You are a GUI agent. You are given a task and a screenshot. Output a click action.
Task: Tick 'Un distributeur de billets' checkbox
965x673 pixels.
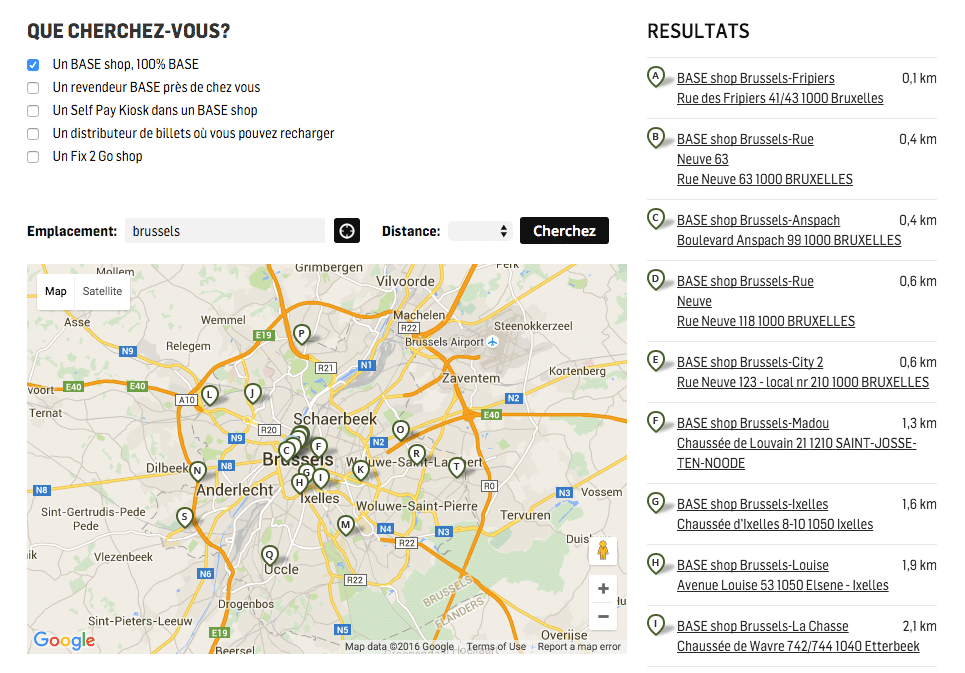click(x=33, y=133)
